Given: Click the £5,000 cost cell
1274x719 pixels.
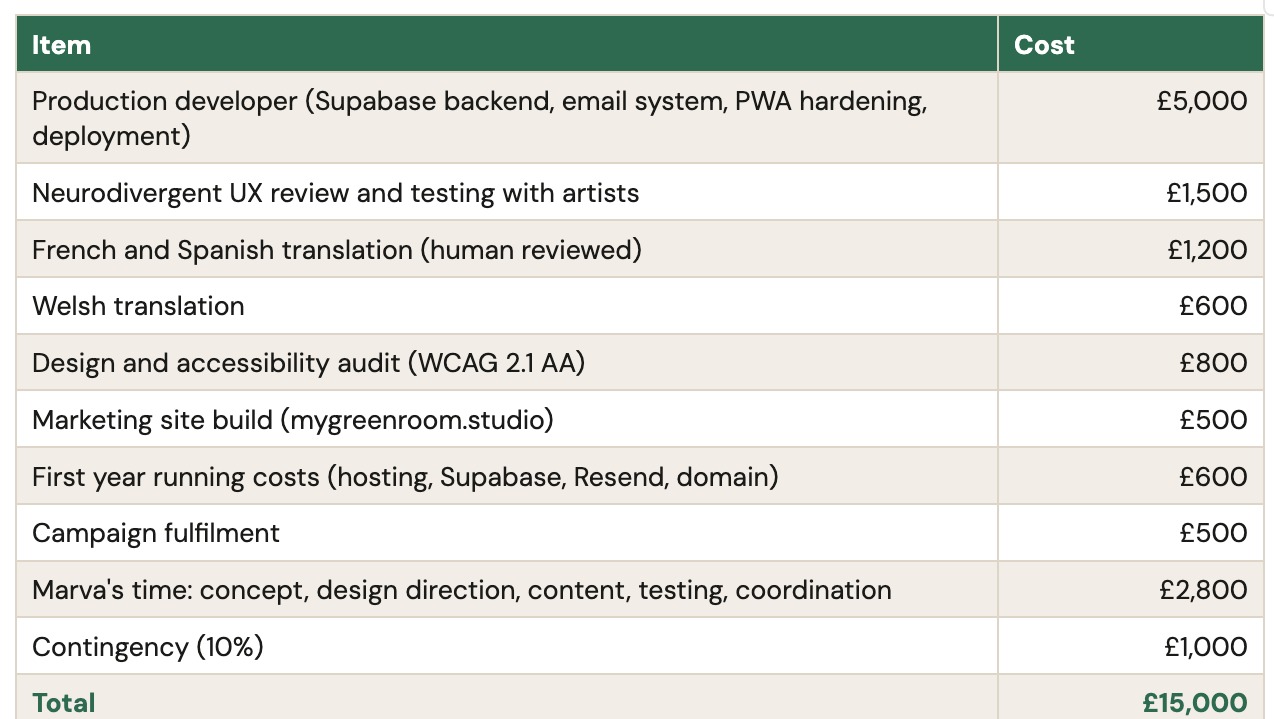Looking at the screenshot, I should (1201, 101).
